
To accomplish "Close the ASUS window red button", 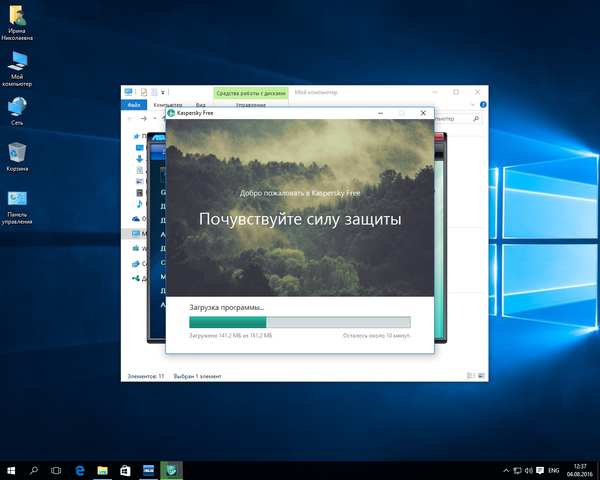I will click(439, 136).
